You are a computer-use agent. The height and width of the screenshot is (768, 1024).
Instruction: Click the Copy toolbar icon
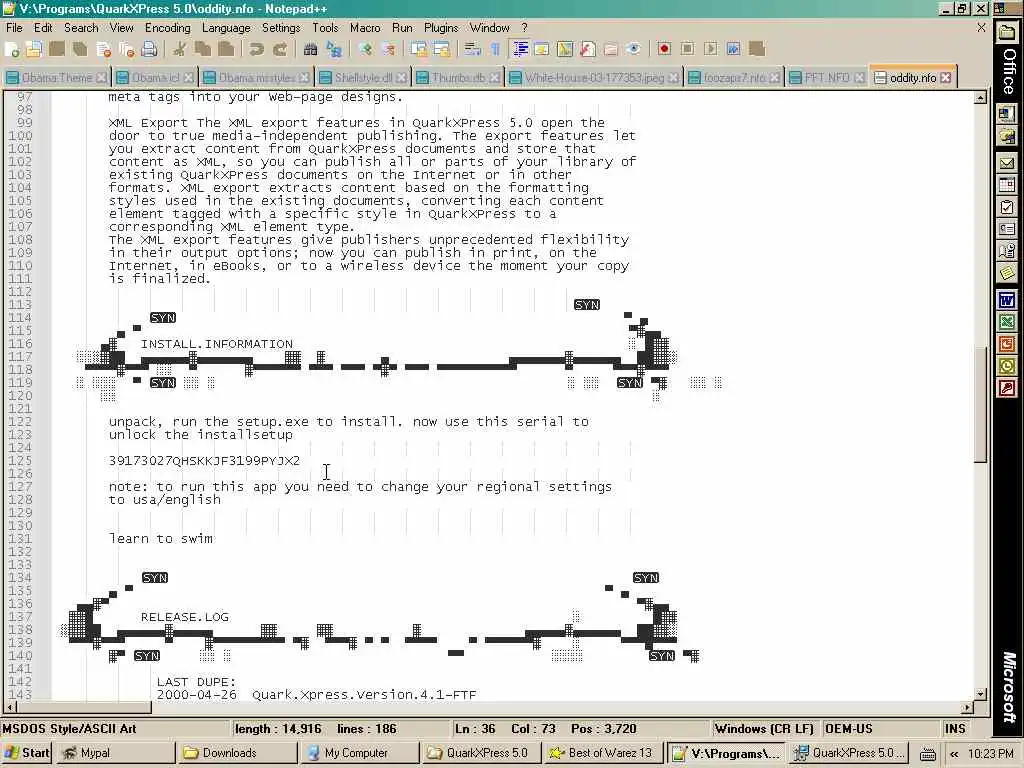203,50
